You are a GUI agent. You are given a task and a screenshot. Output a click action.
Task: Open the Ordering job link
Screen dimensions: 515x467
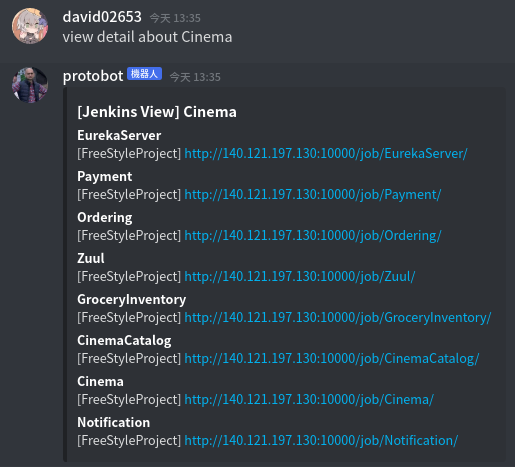(x=313, y=236)
